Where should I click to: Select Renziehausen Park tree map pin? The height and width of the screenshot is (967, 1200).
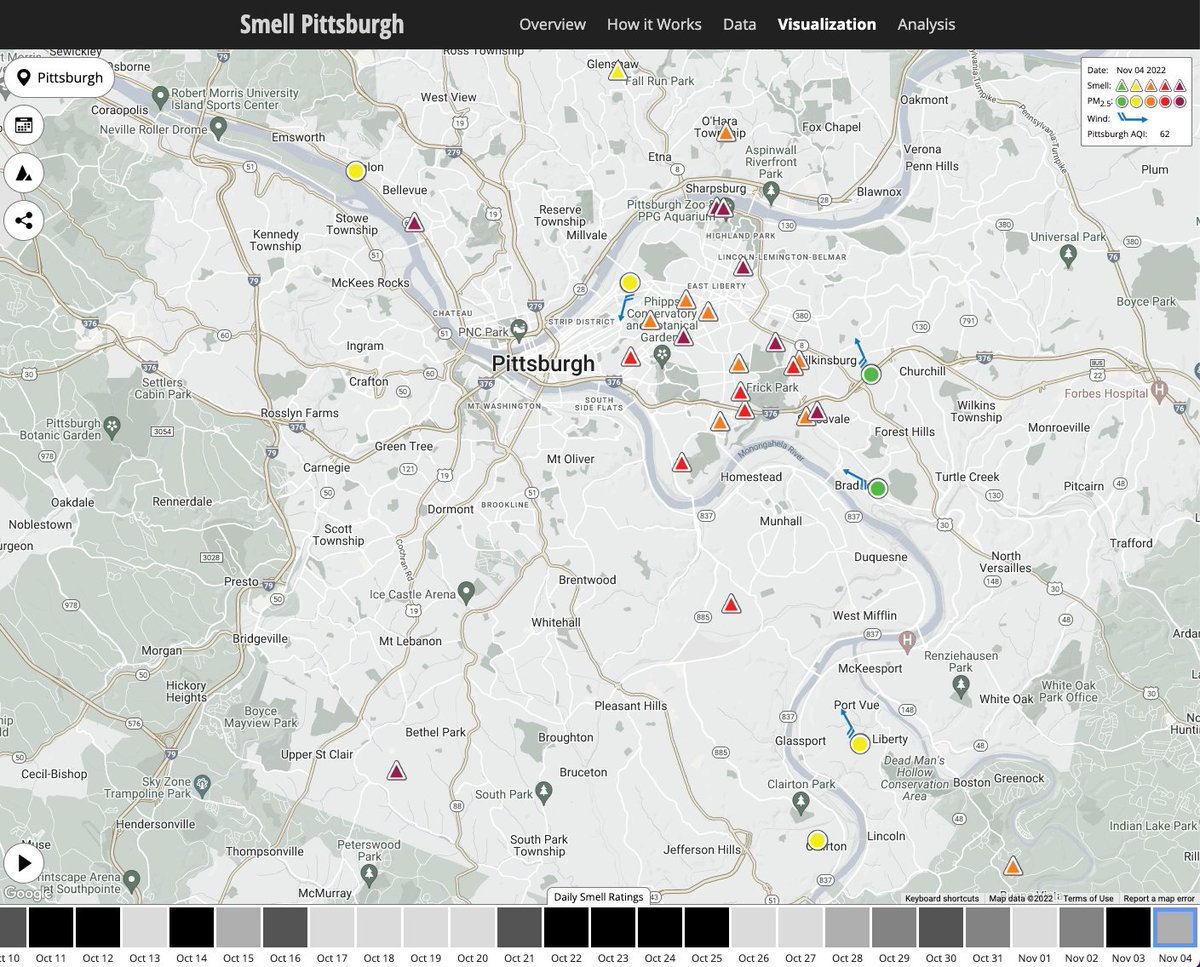pos(961,685)
